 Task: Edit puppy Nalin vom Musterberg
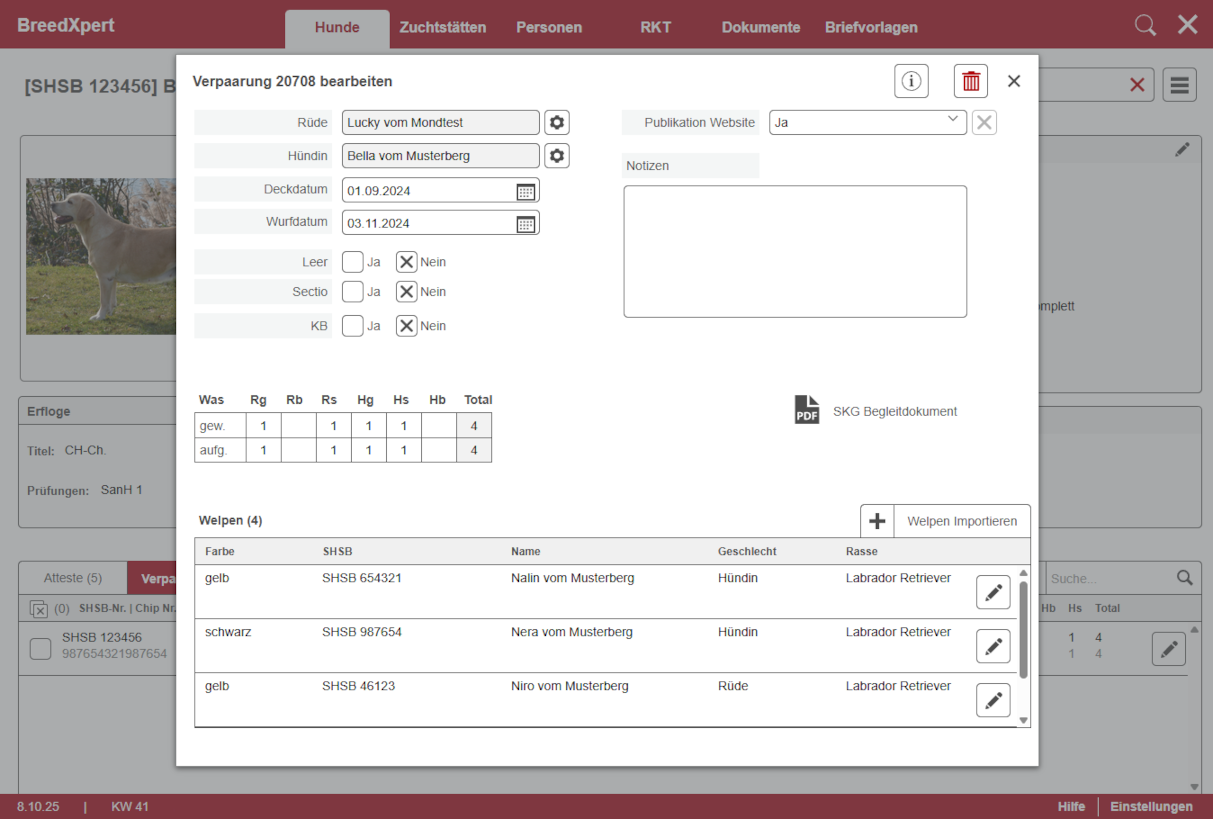click(993, 592)
